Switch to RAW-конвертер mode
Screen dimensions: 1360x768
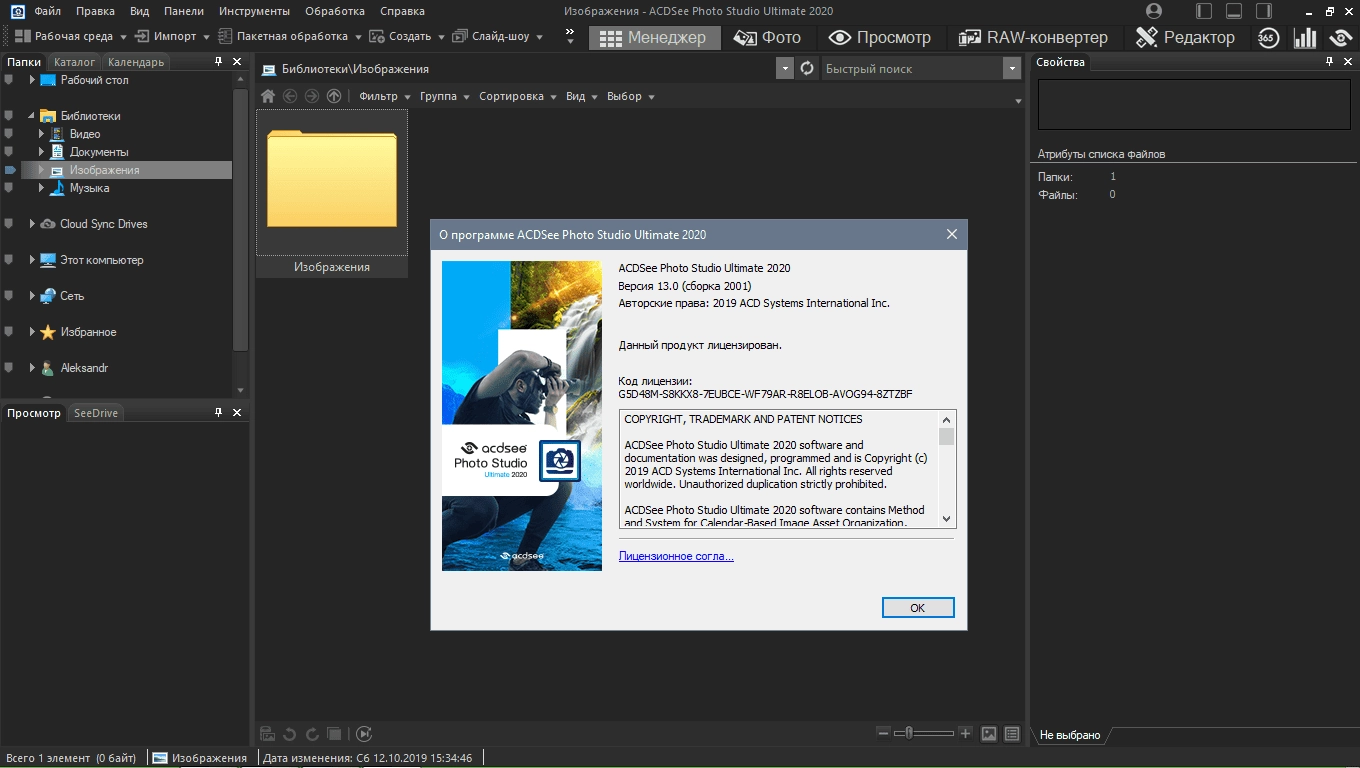click(1033, 38)
